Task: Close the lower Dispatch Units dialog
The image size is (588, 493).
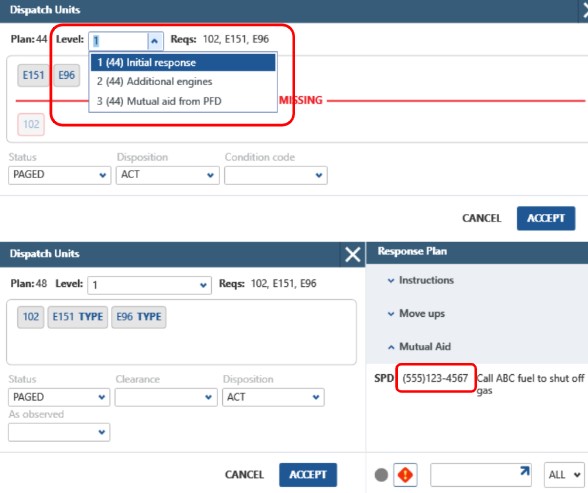Action: click(352, 254)
